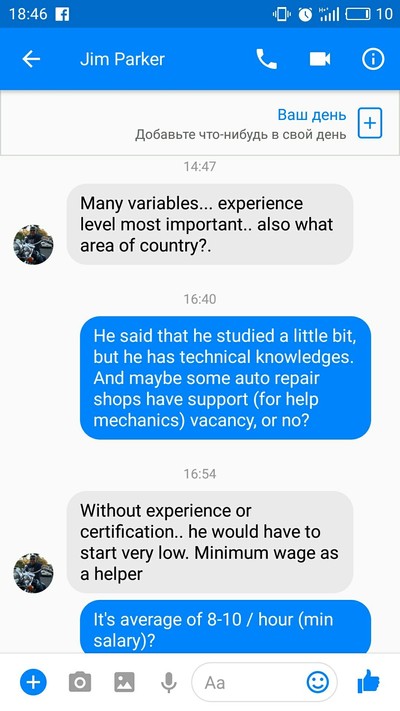The height and width of the screenshot is (711, 400).
Task: Send a thumbs-up like
Action: pos(368,682)
